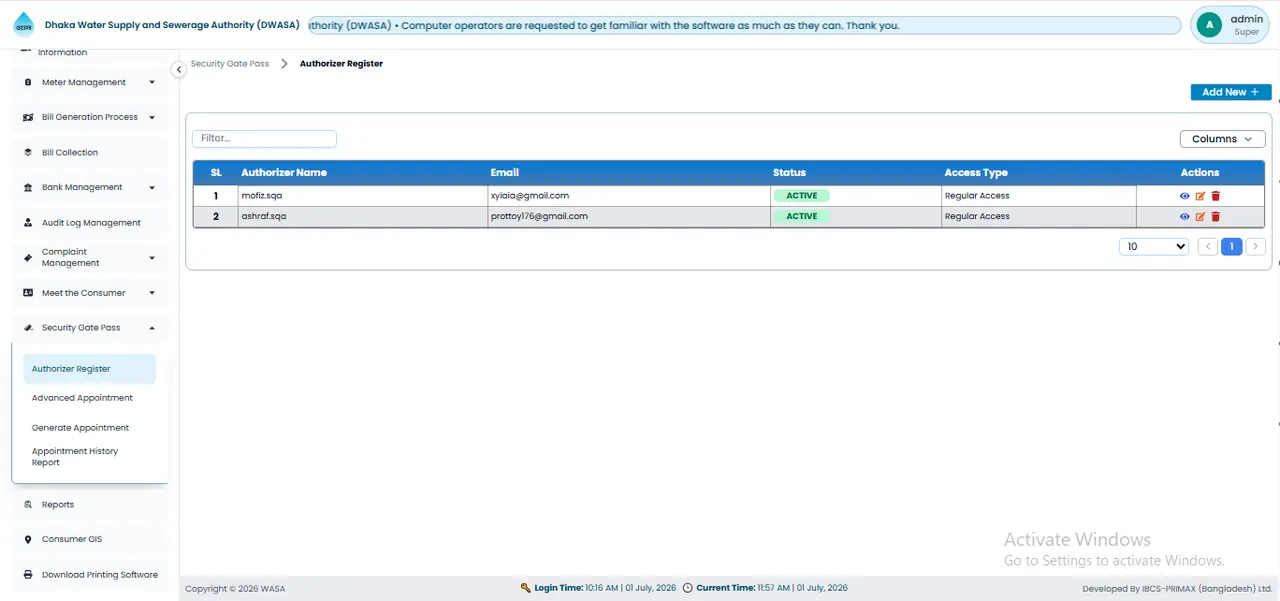Viewport: 1280px width, 601px height.
Task: Click the Bill Generation Process icon
Action: [x=28, y=118]
